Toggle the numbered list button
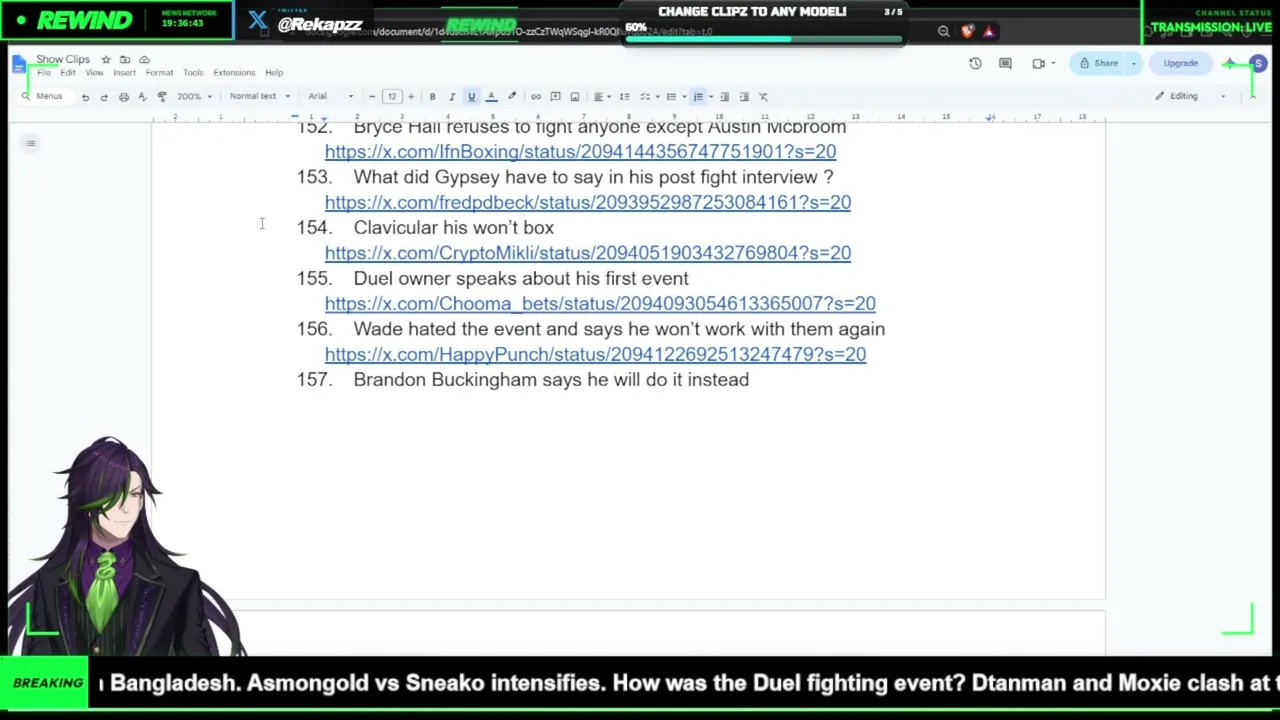 click(x=698, y=97)
